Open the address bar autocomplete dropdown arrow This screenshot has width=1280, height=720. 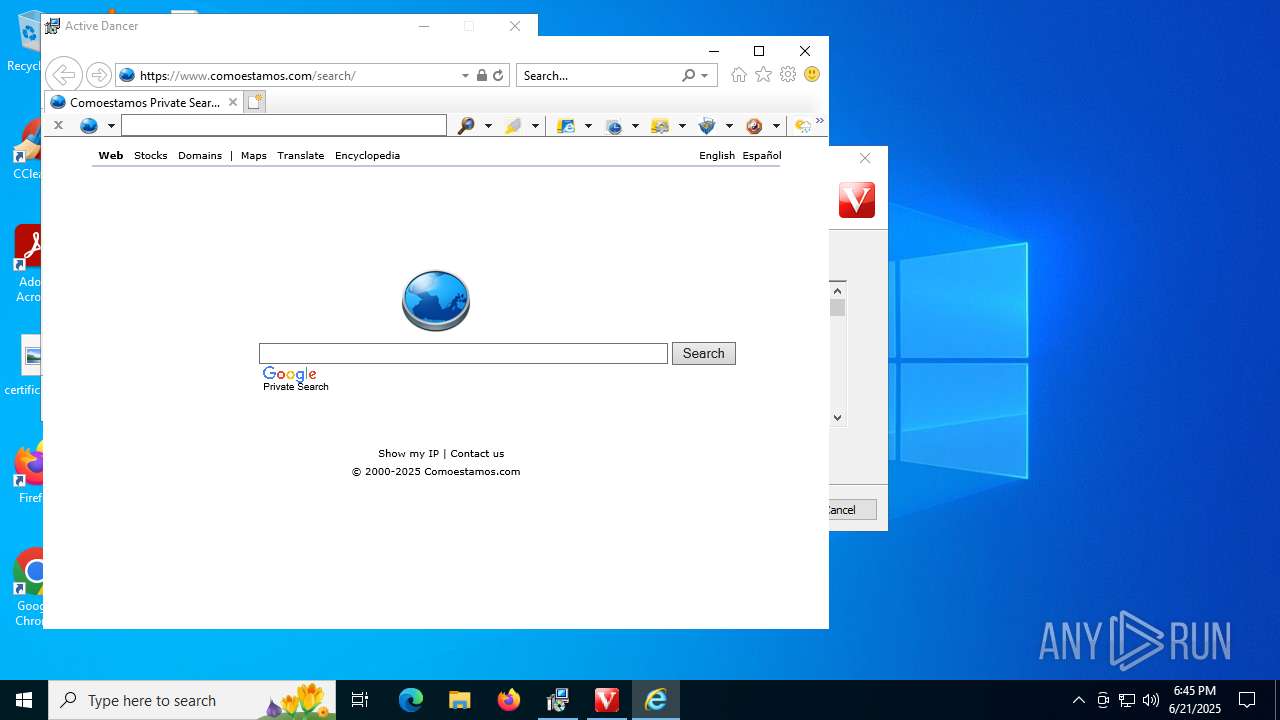point(465,75)
